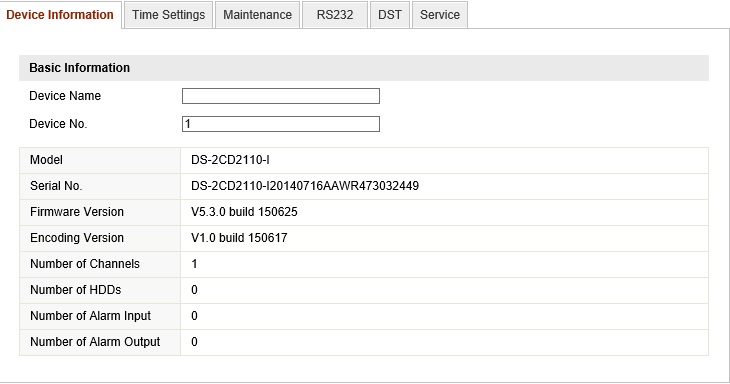This screenshot has width=730, height=384.
Task: Select the Number of Alarm Output label
Action: [95, 342]
